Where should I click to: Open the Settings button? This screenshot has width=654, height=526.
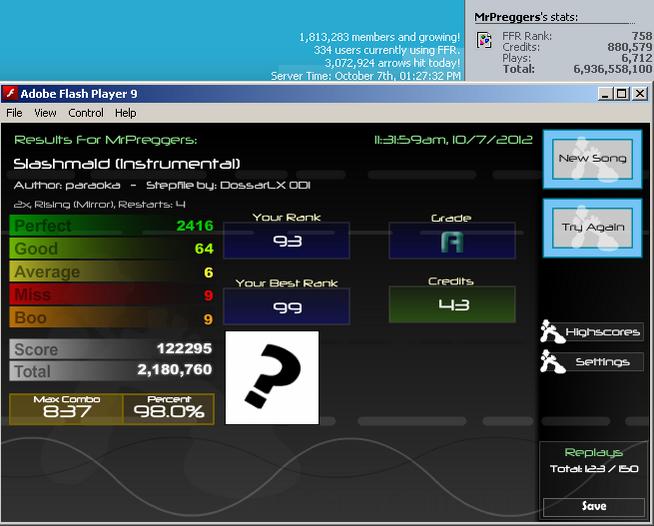pyautogui.click(x=602, y=362)
